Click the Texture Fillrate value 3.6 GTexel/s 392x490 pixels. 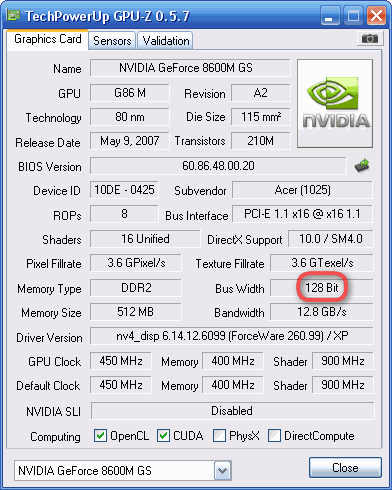(x=322, y=263)
